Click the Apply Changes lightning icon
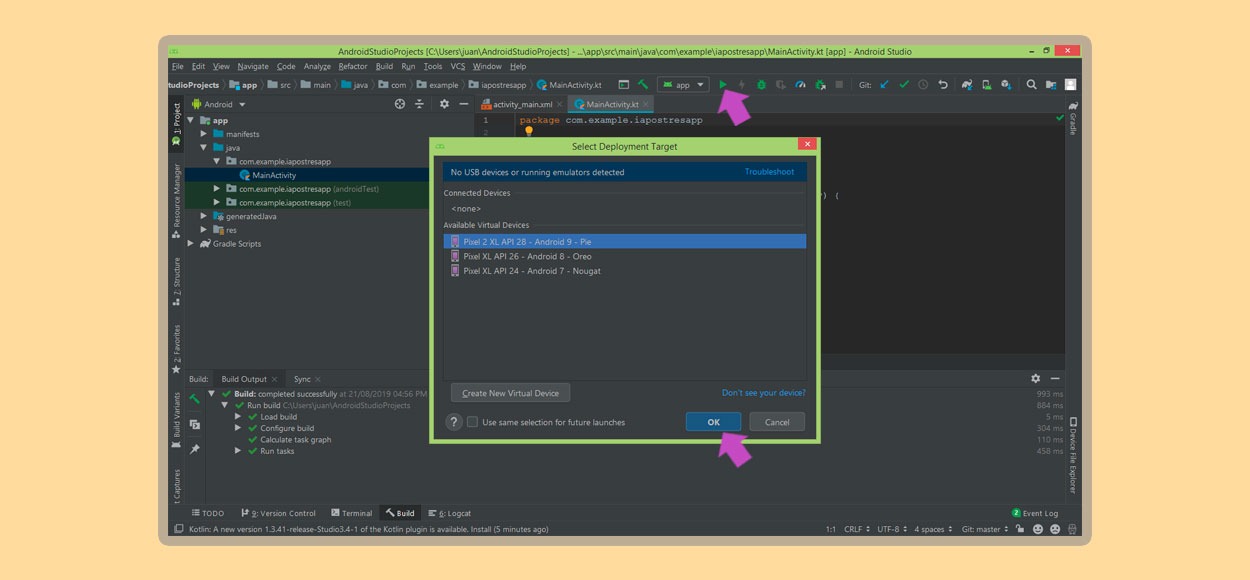Screen dimensions: 1250x580 tap(742, 85)
